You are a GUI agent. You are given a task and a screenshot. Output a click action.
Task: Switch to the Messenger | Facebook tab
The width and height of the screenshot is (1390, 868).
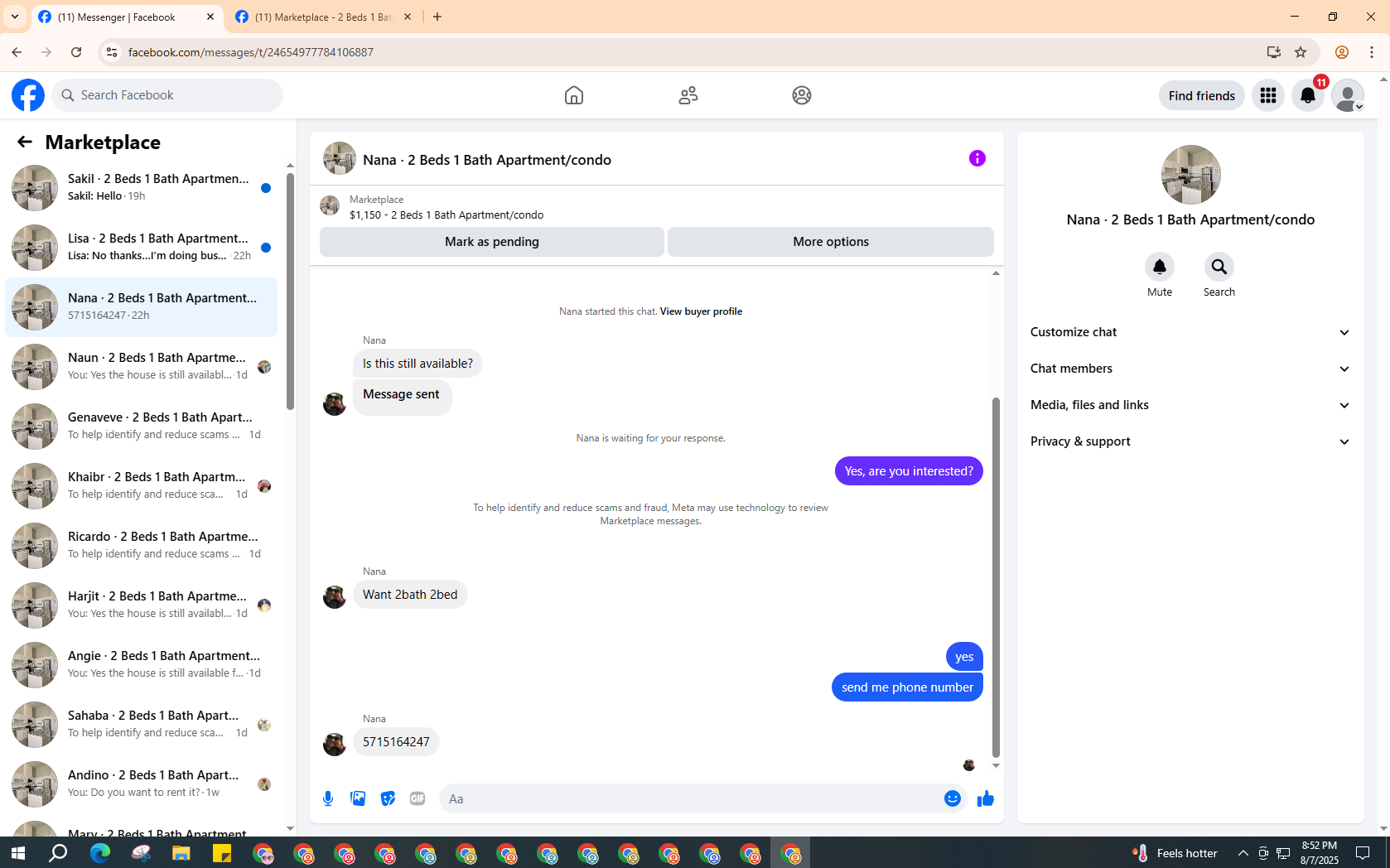[127, 17]
